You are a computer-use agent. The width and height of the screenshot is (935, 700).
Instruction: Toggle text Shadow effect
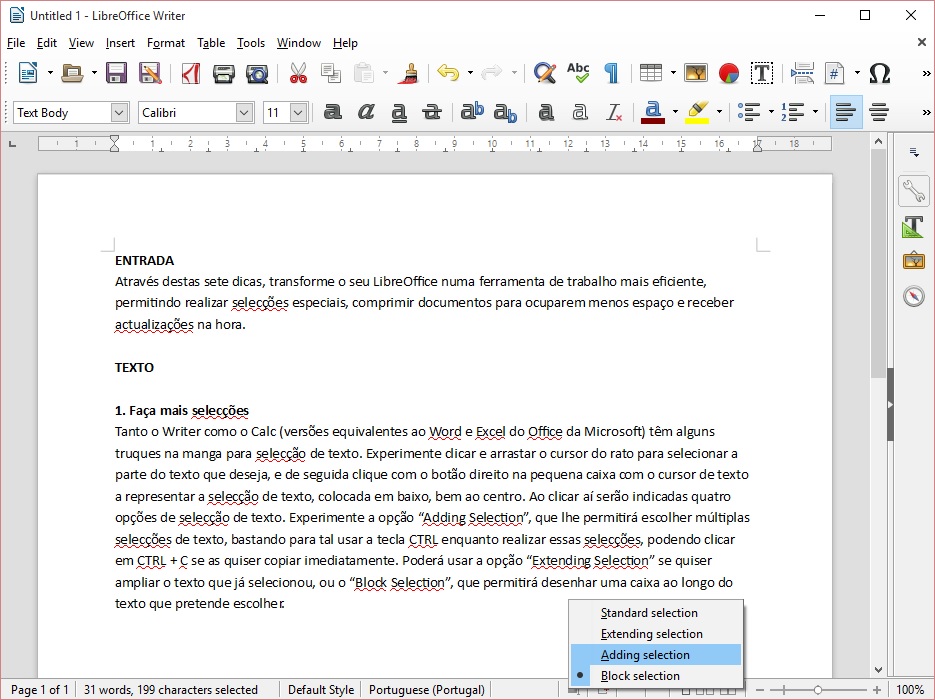[546, 112]
